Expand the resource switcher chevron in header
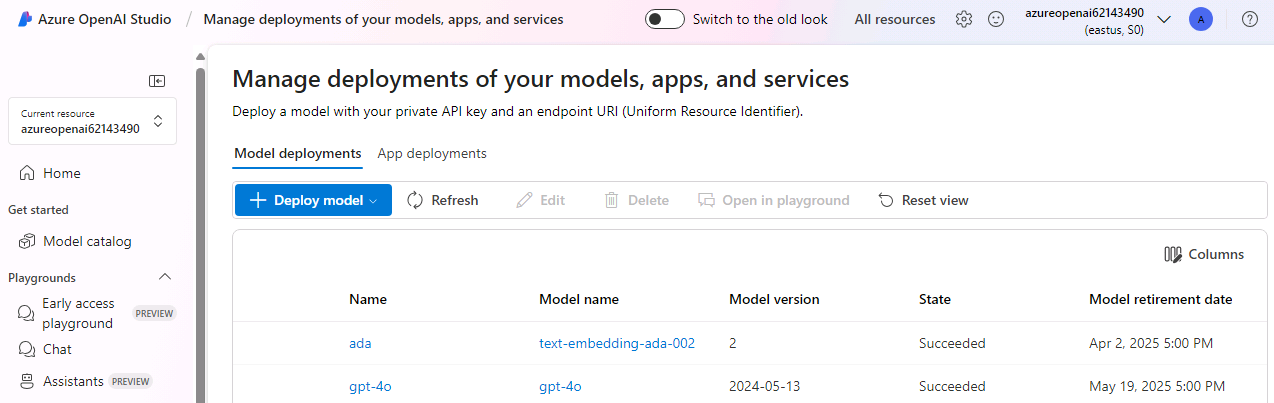This screenshot has height=403, width=1274. pos(1164,19)
